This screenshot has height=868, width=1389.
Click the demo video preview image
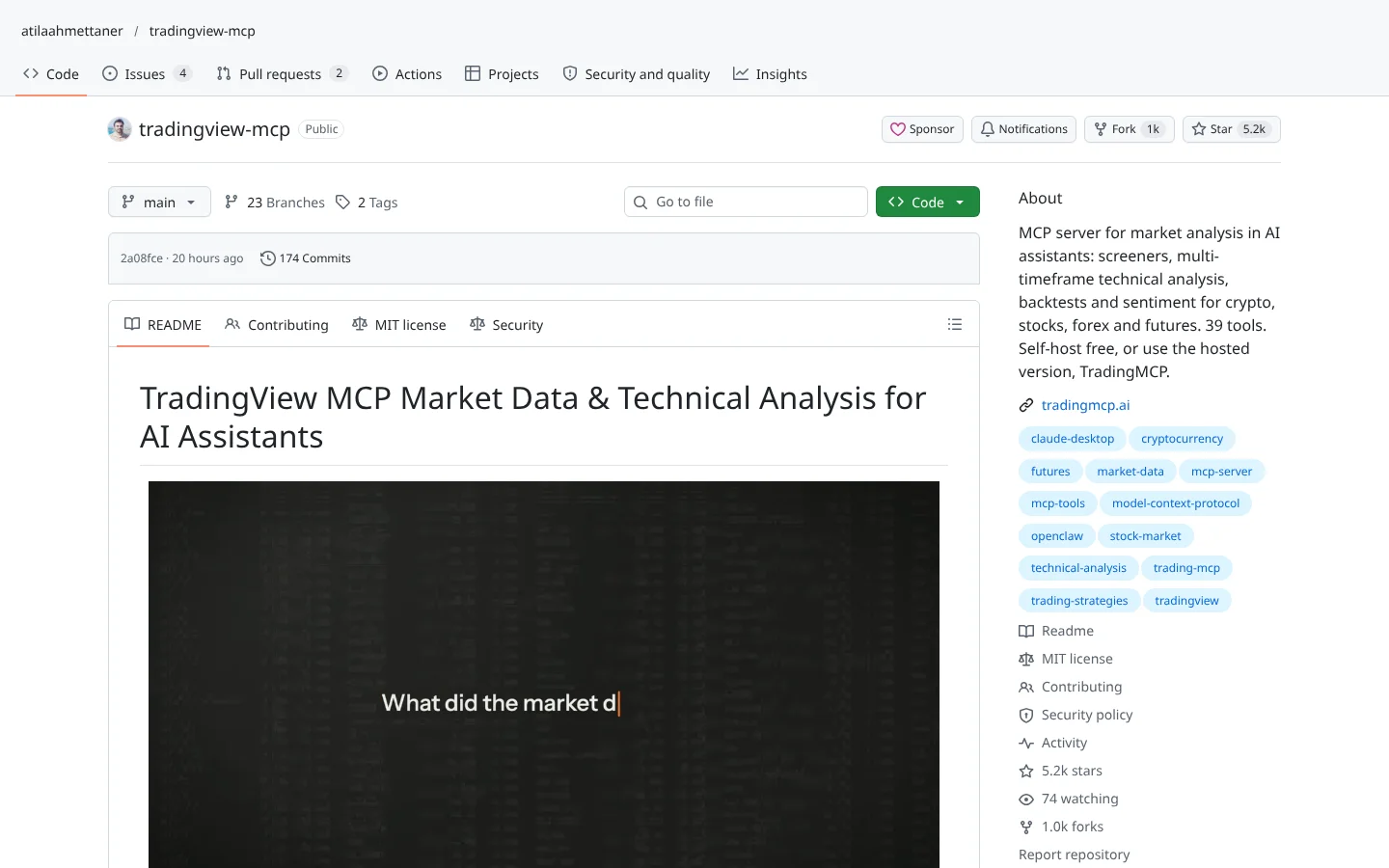coord(544,674)
